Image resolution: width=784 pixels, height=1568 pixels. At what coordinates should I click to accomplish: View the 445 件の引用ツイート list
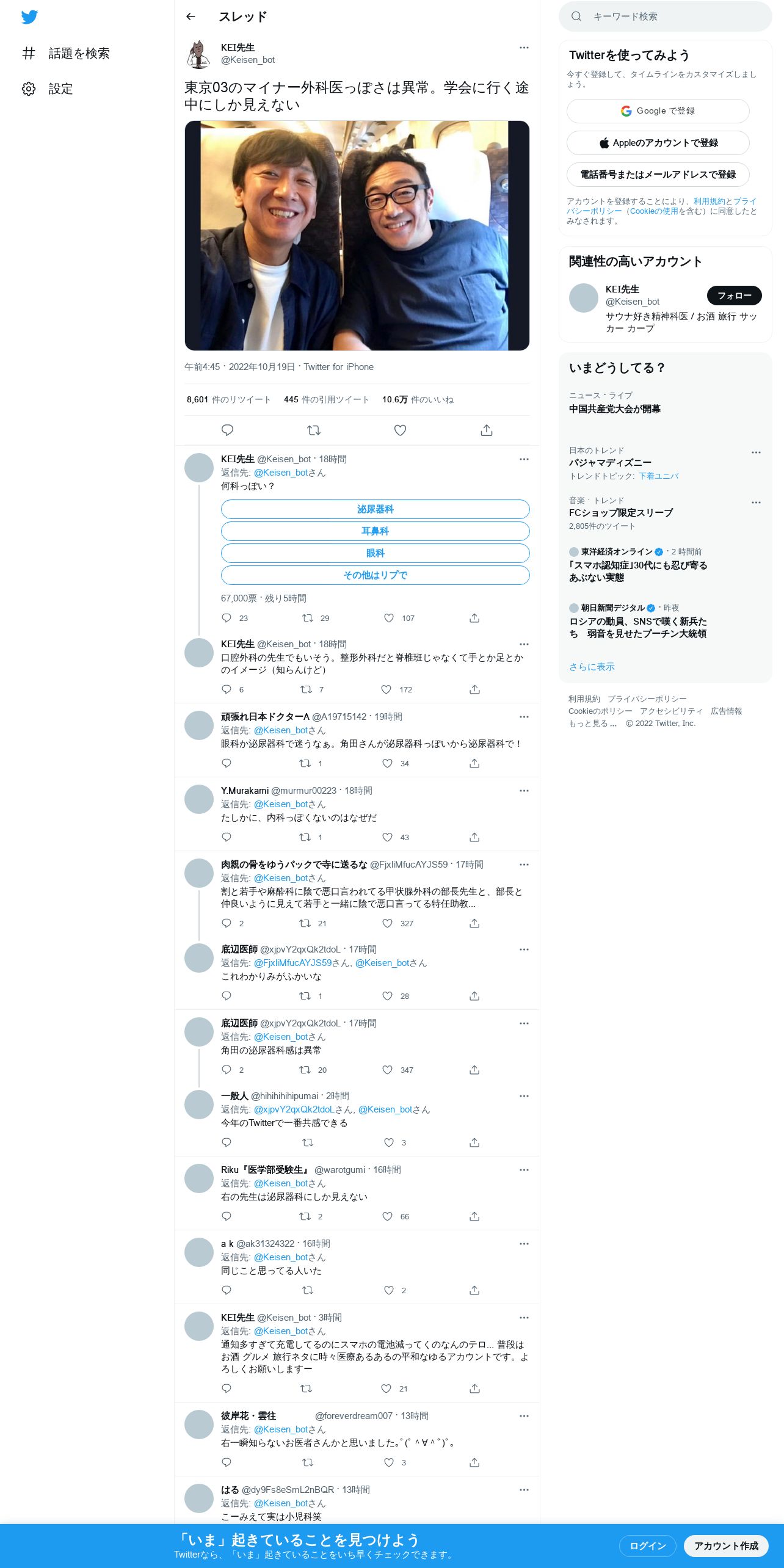(326, 399)
